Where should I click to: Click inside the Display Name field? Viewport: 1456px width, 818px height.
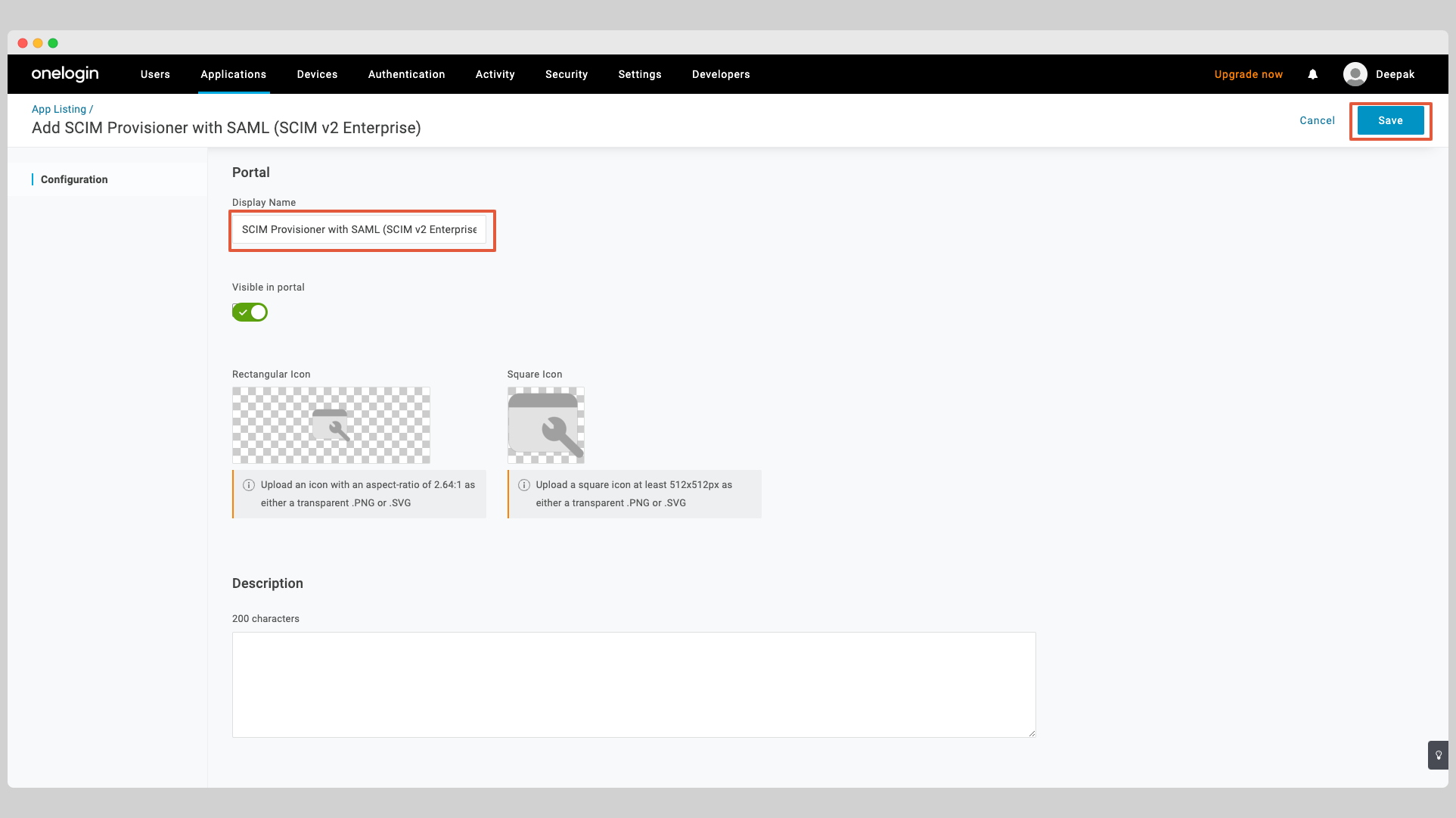point(362,229)
